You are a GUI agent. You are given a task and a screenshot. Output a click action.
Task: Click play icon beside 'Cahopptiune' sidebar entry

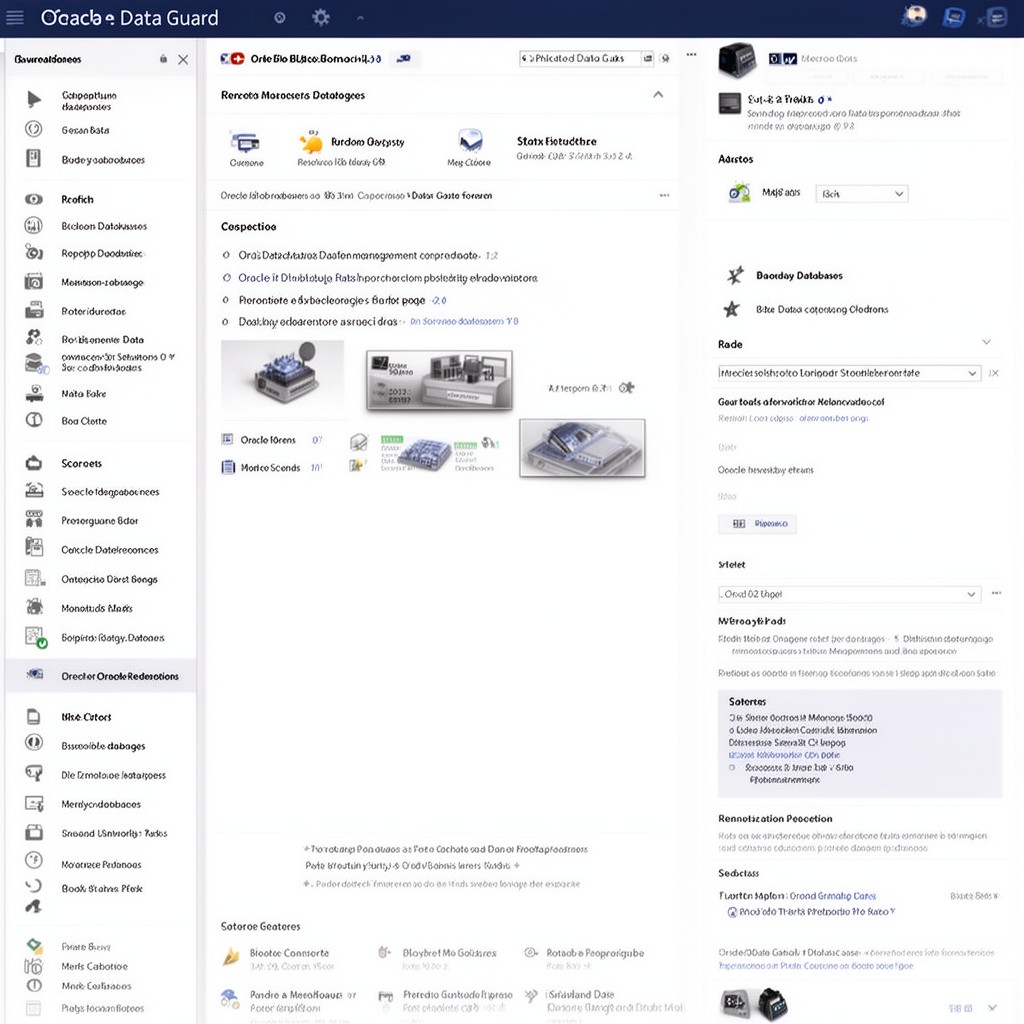click(34, 99)
